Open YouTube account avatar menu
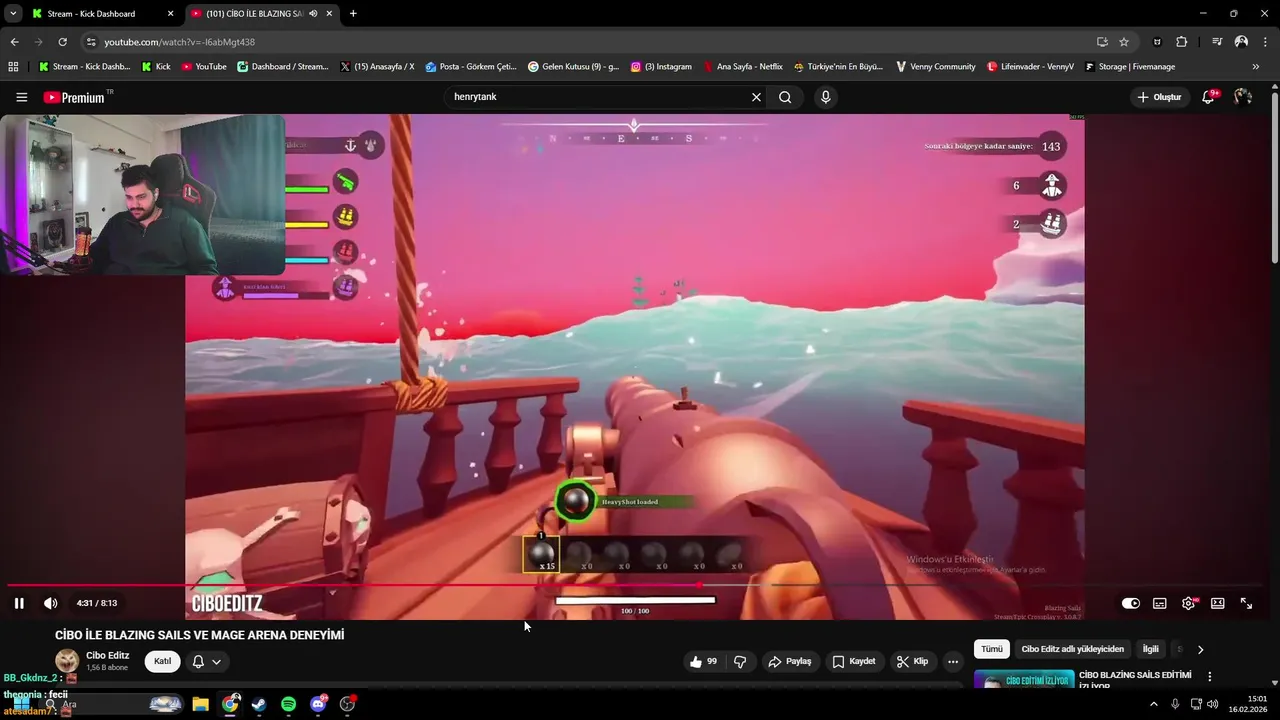The height and width of the screenshot is (720, 1280). pos(1243,97)
